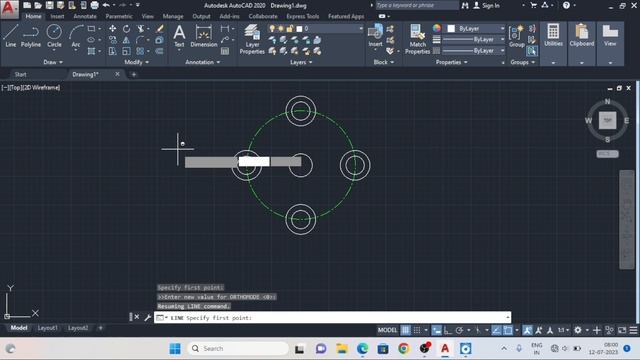The width and height of the screenshot is (640, 360).
Task: Click the Offset tool icon
Action: pyautogui.click(x=160, y=51)
